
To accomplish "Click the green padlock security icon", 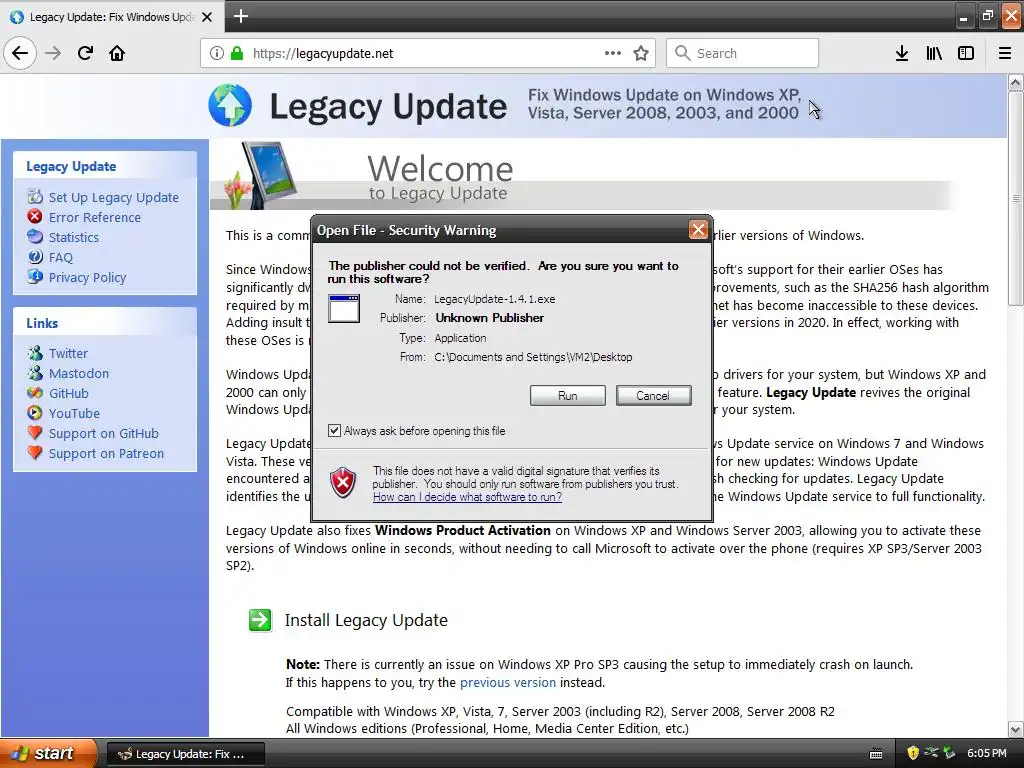I will pyautogui.click(x=237, y=53).
